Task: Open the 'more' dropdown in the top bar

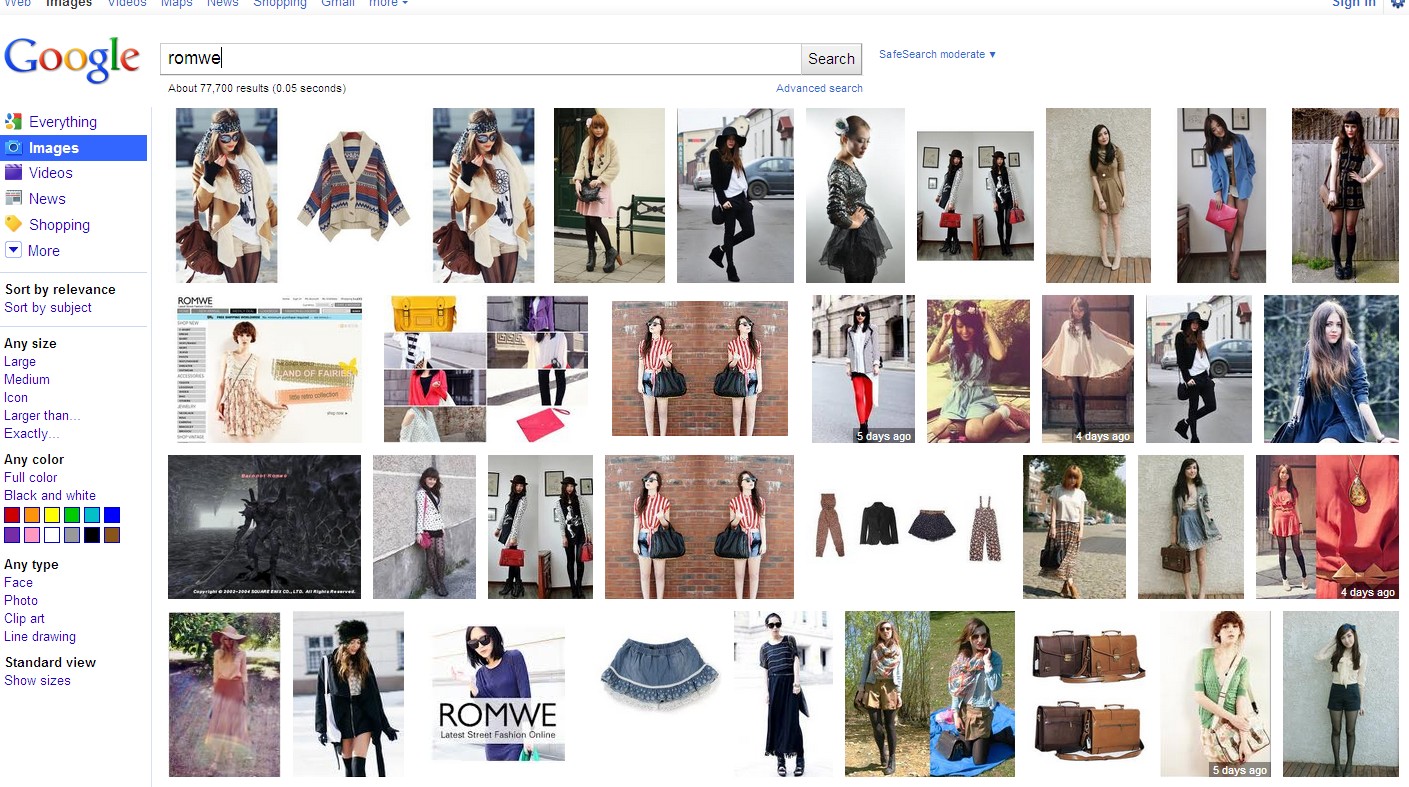Action: pyautogui.click(x=388, y=4)
